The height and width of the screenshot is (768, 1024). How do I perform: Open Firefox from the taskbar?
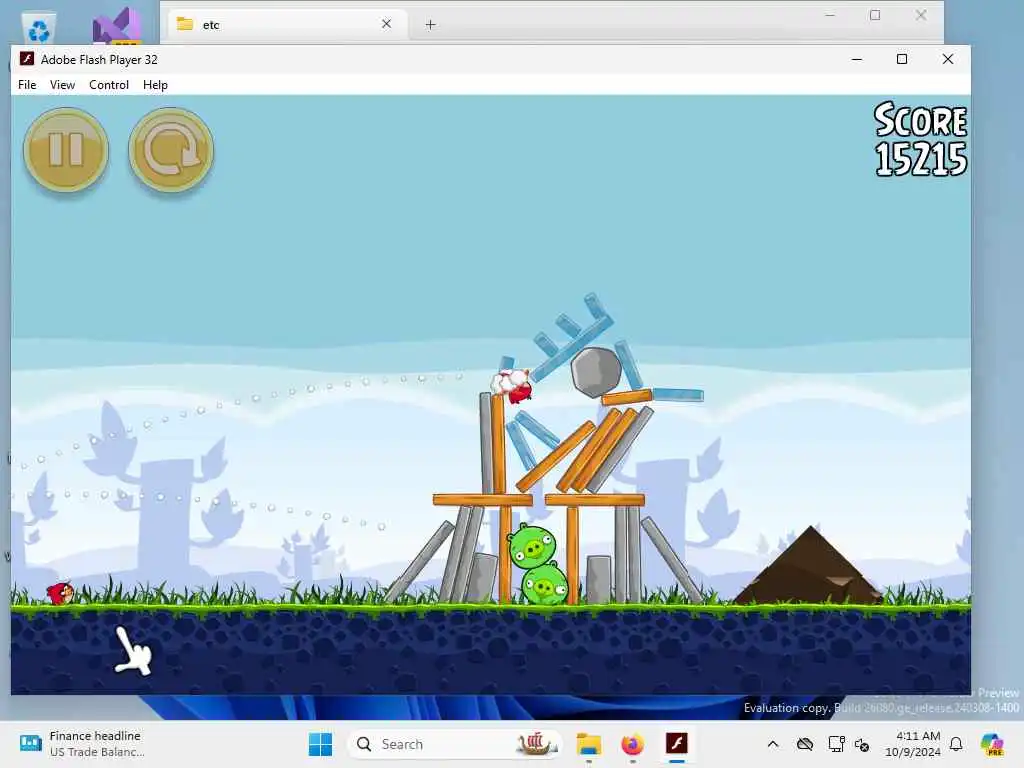632,744
